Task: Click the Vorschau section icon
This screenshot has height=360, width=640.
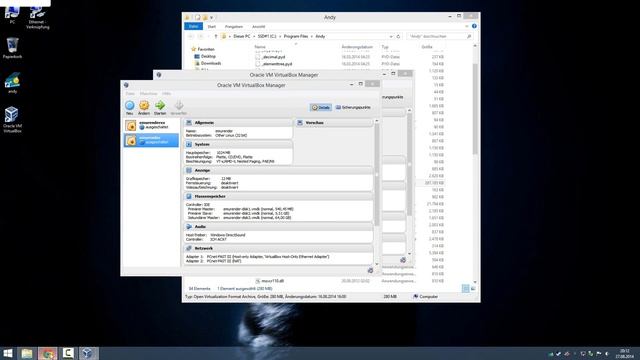Action: 300,122
